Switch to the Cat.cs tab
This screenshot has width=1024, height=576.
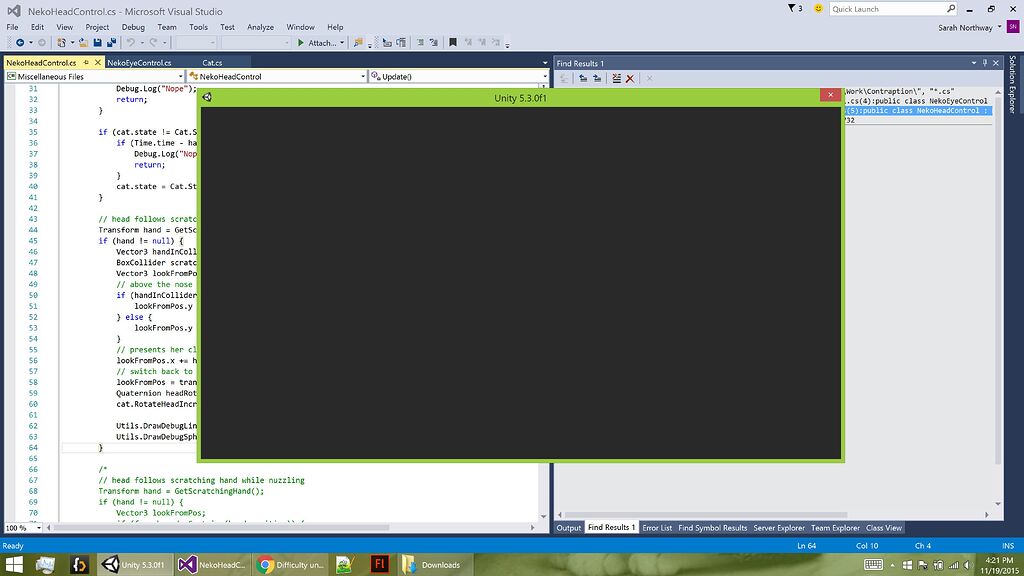click(211, 62)
